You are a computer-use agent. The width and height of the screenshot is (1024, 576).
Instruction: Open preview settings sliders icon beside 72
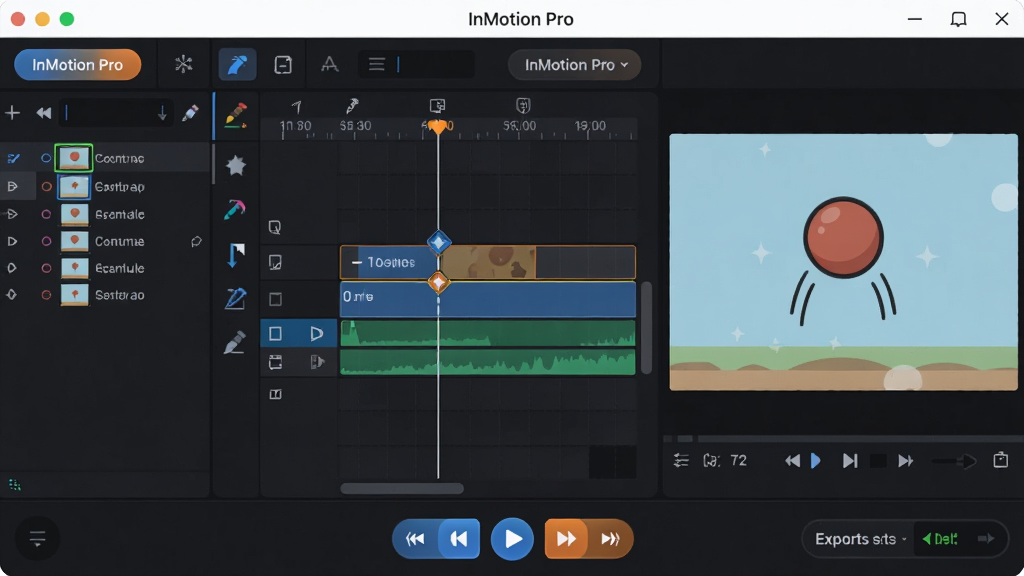[x=681, y=460]
